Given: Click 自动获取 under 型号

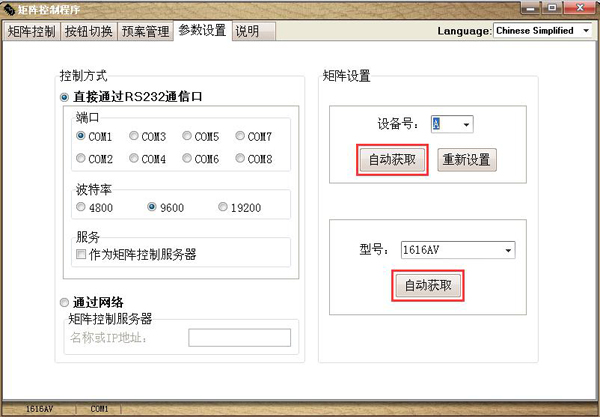Looking at the screenshot, I should coord(428,285).
